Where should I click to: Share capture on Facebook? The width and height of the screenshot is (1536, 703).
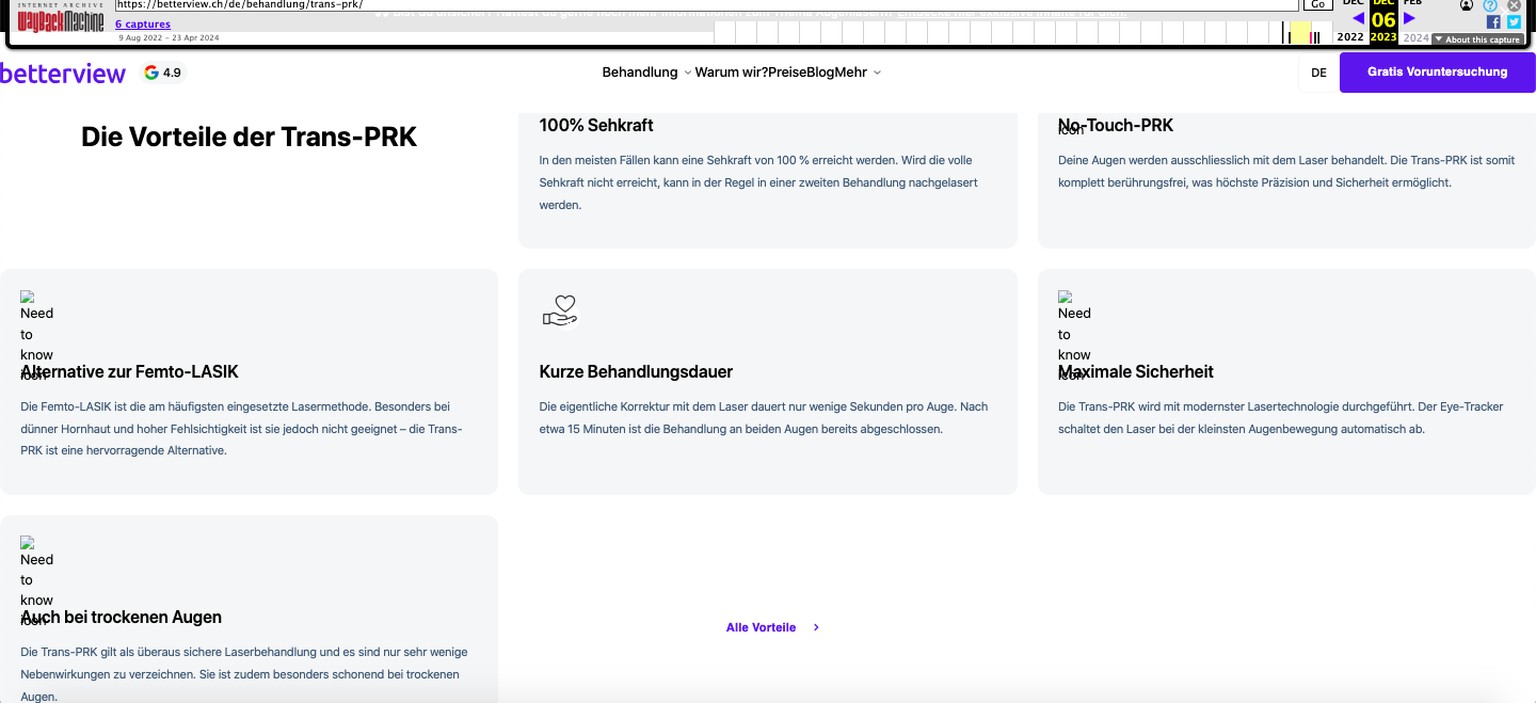click(1493, 22)
